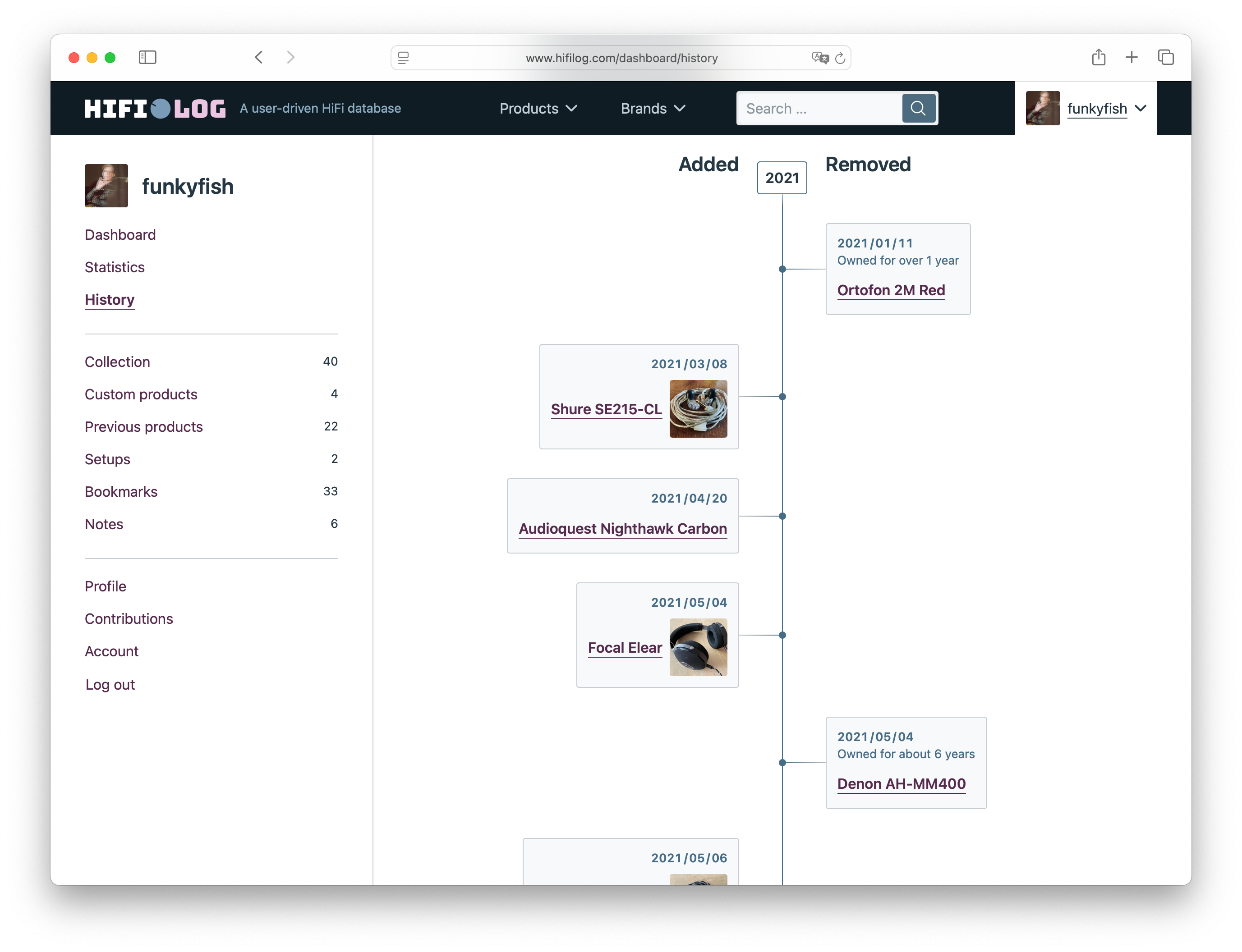The height and width of the screenshot is (952, 1242).
Task: Focus the Search input field
Action: pos(820,108)
